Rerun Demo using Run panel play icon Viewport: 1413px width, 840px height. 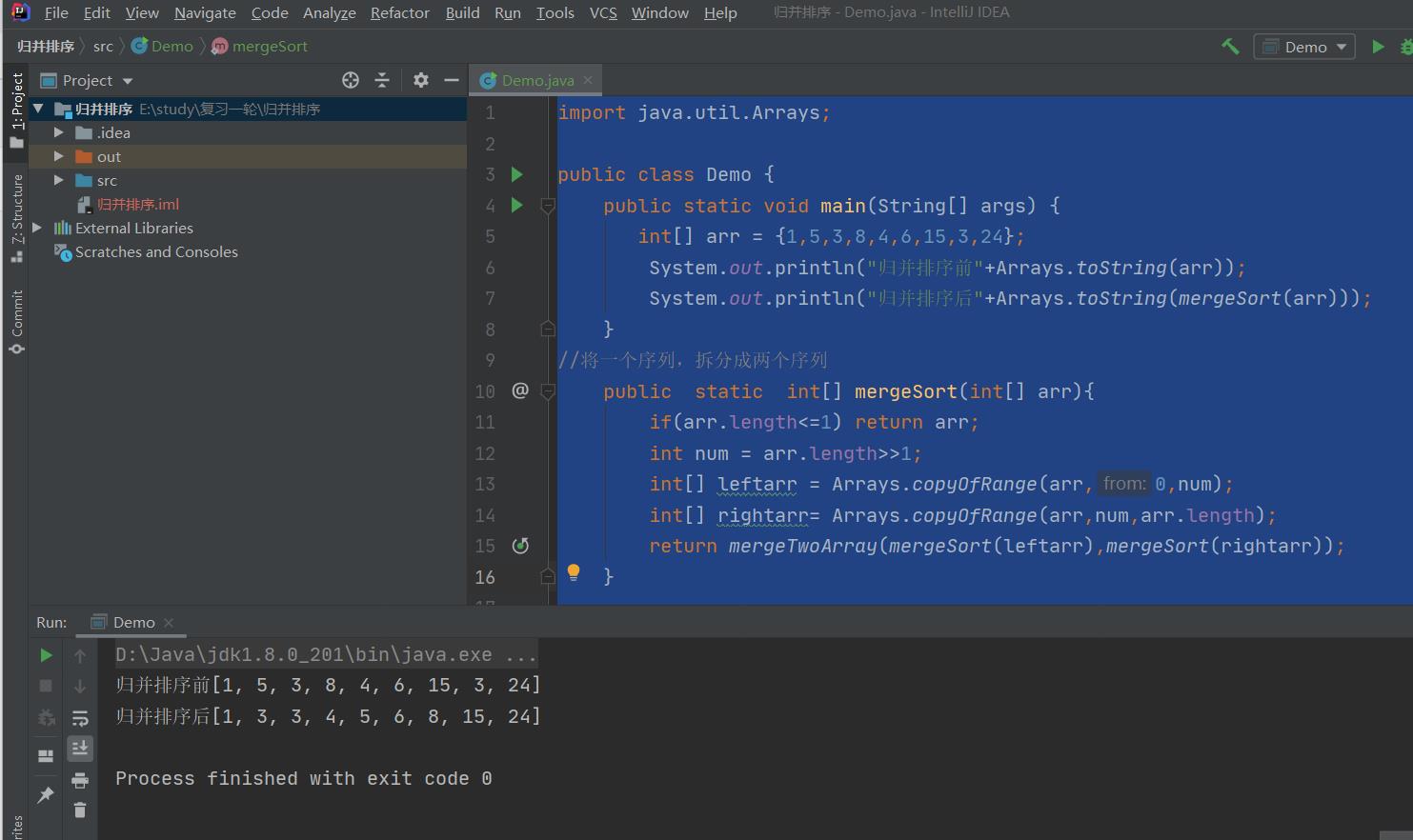tap(46, 655)
